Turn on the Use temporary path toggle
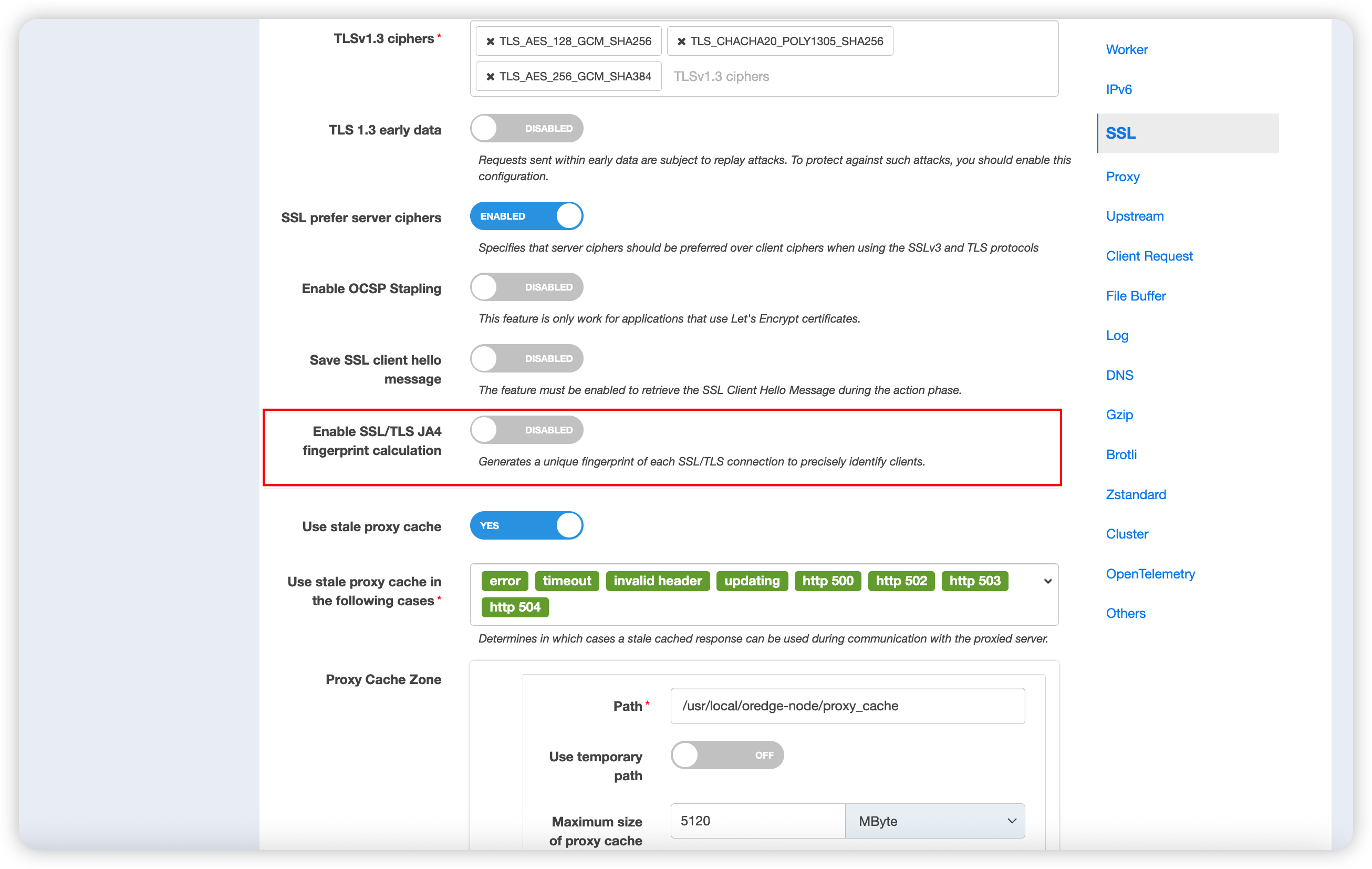Viewport: 1372px width, 869px height. (726, 754)
